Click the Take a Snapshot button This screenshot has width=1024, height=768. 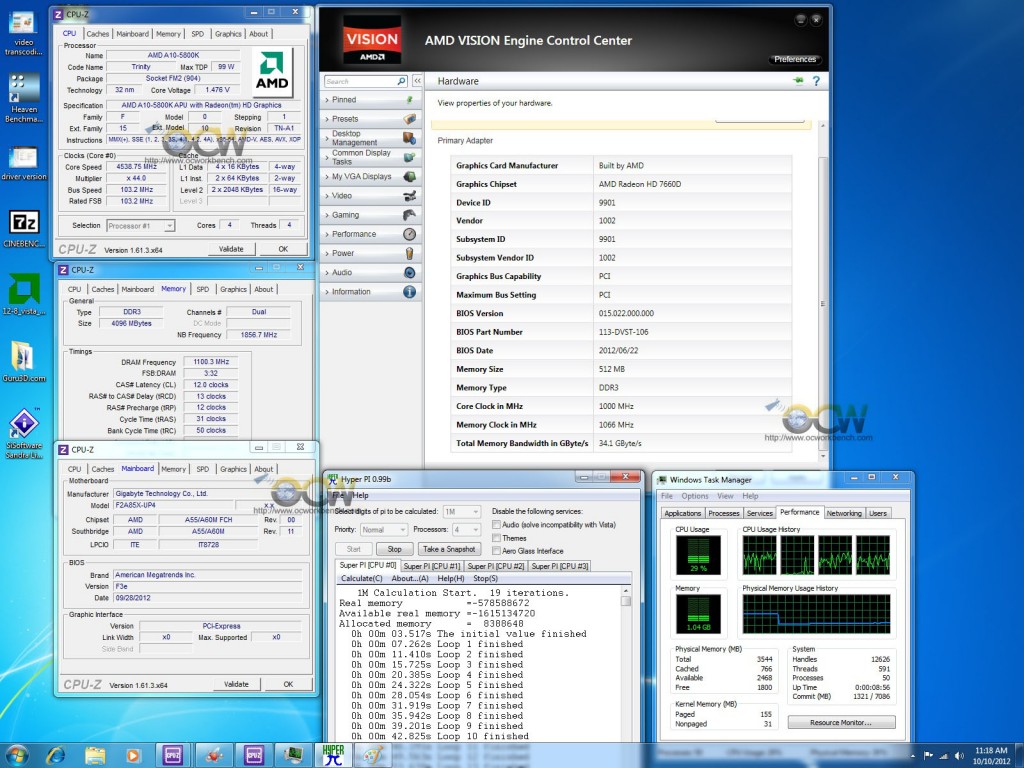(x=449, y=549)
